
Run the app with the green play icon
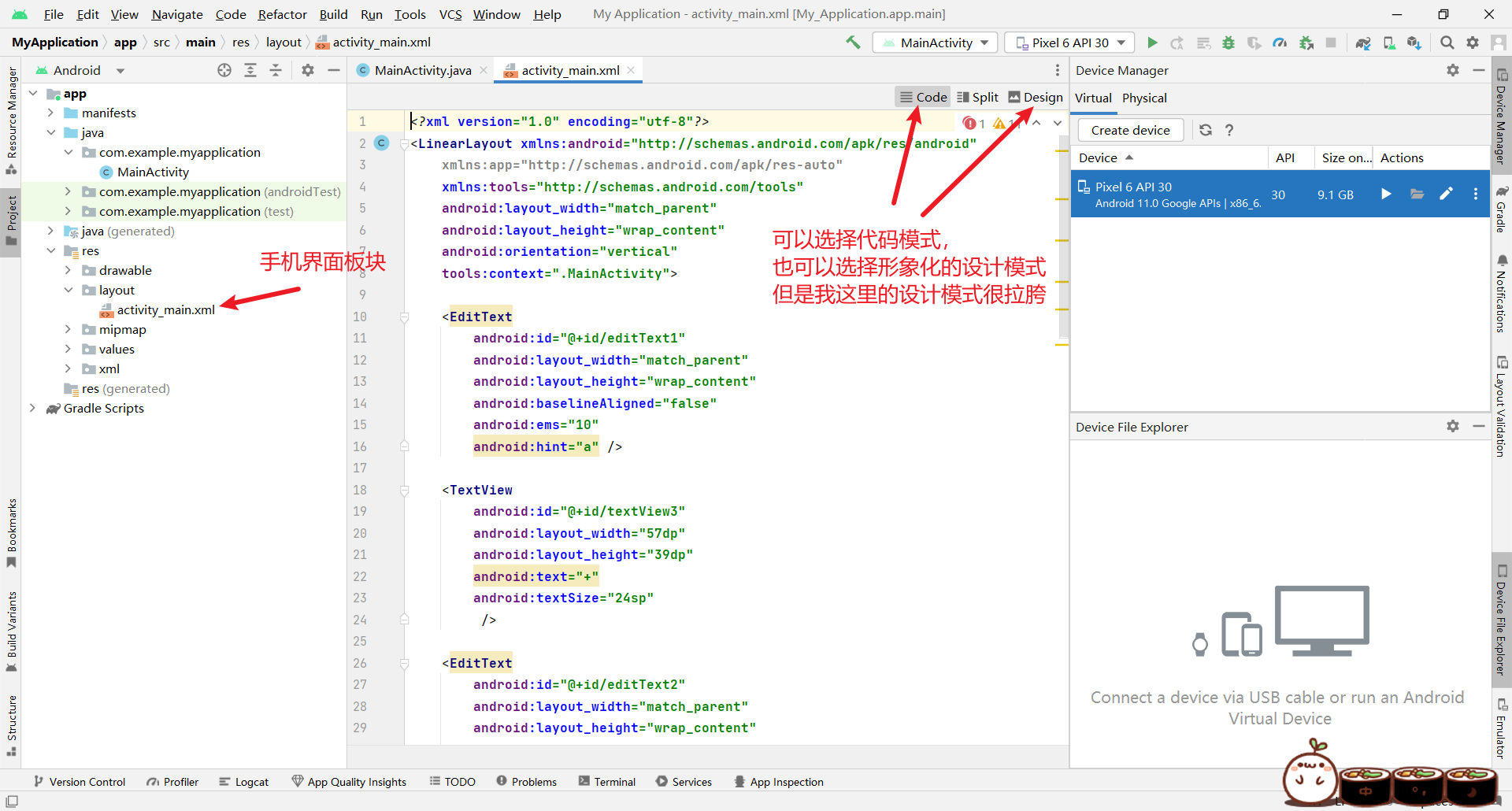[x=1152, y=43]
